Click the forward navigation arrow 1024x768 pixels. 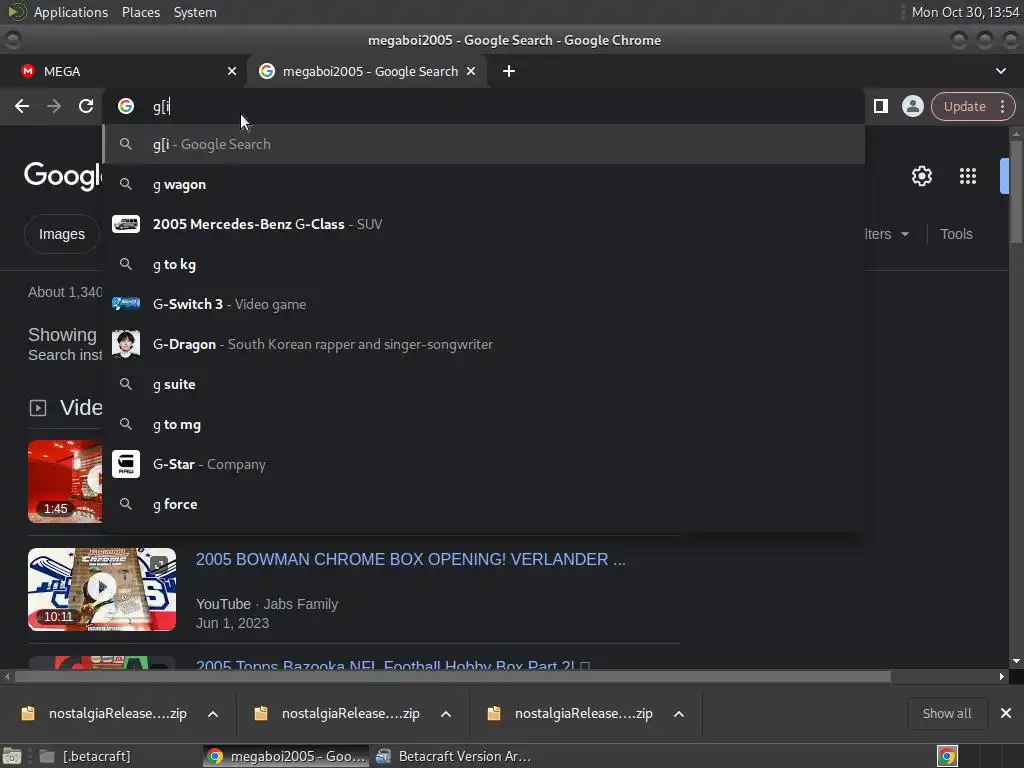click(x=54, y=106)
